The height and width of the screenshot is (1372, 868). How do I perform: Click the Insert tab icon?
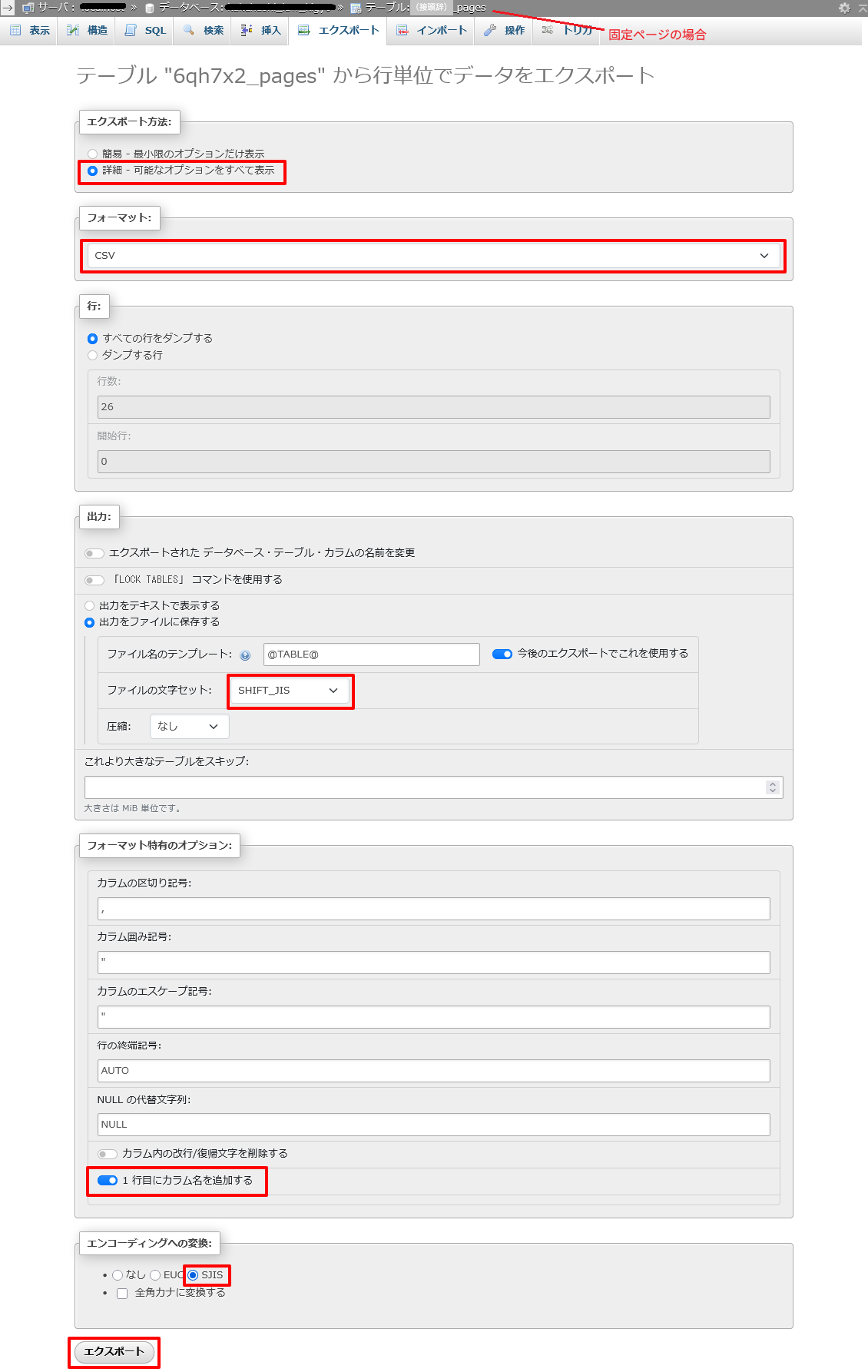246,30
